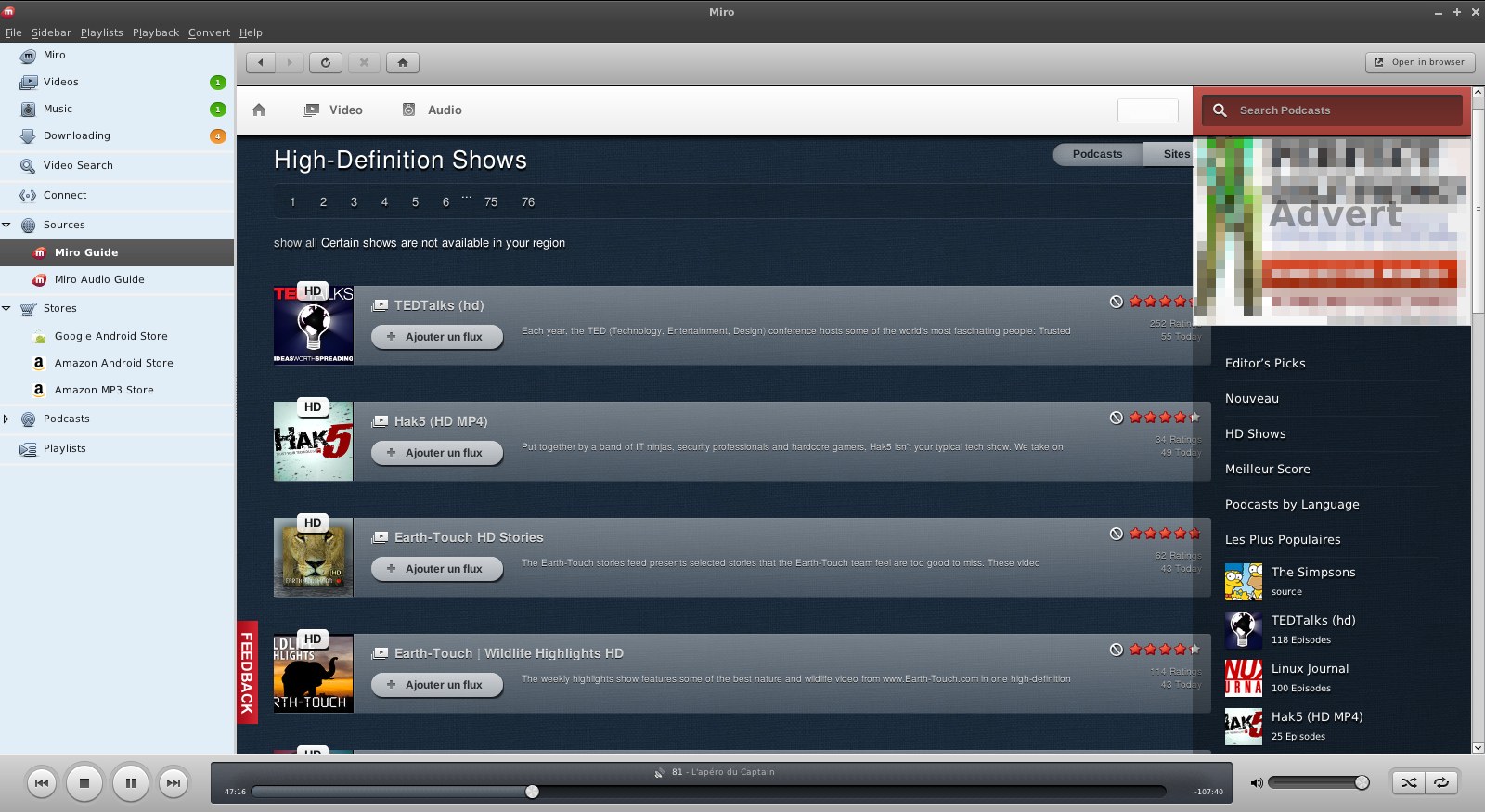Switch to the Podcasts tab
This screenshot has height=812, width=1485.
(x=1097, y=154)
